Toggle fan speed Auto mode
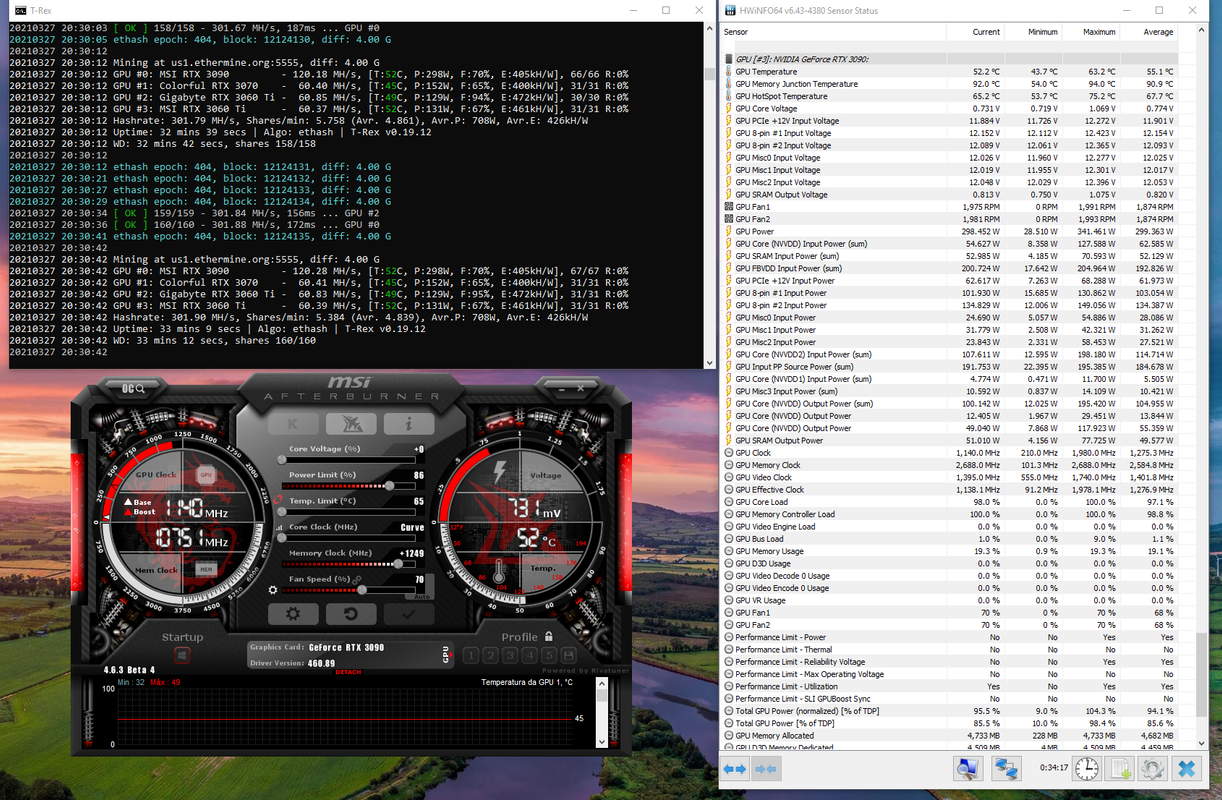The width and height of the screenshot is (1222, 800). [x=422, y=596]
